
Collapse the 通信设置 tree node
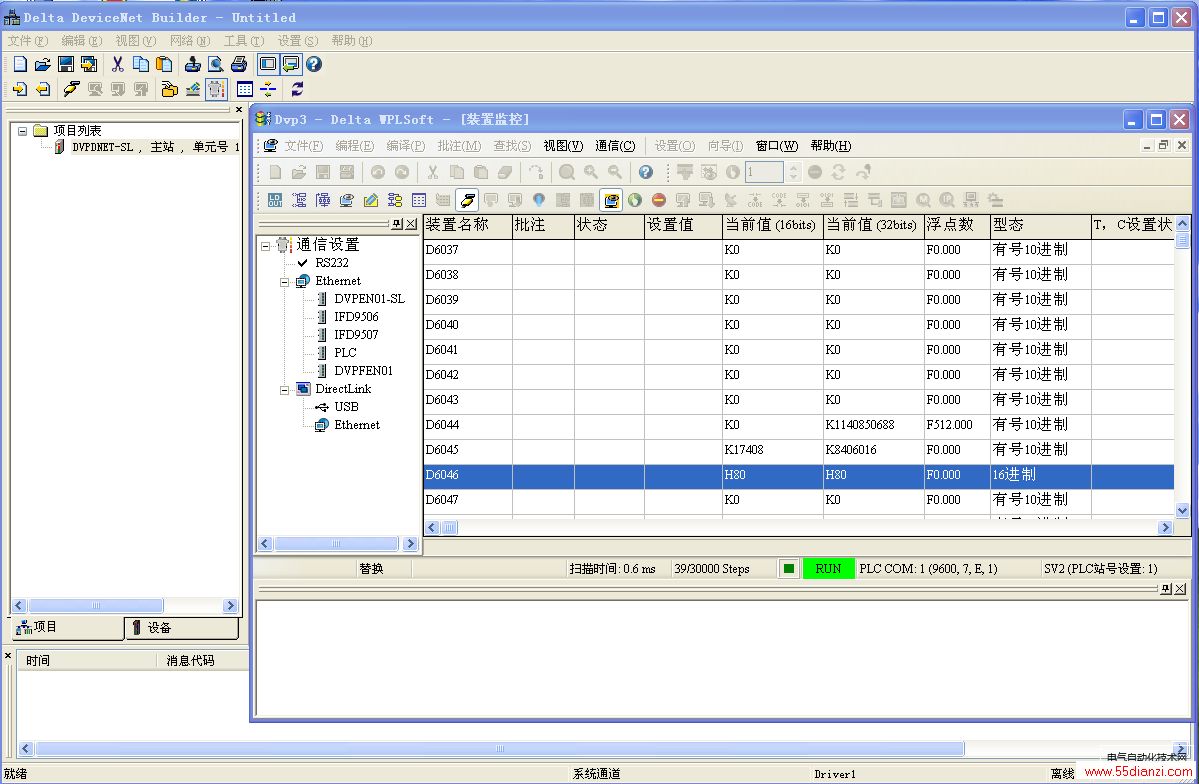coord(265,246)
